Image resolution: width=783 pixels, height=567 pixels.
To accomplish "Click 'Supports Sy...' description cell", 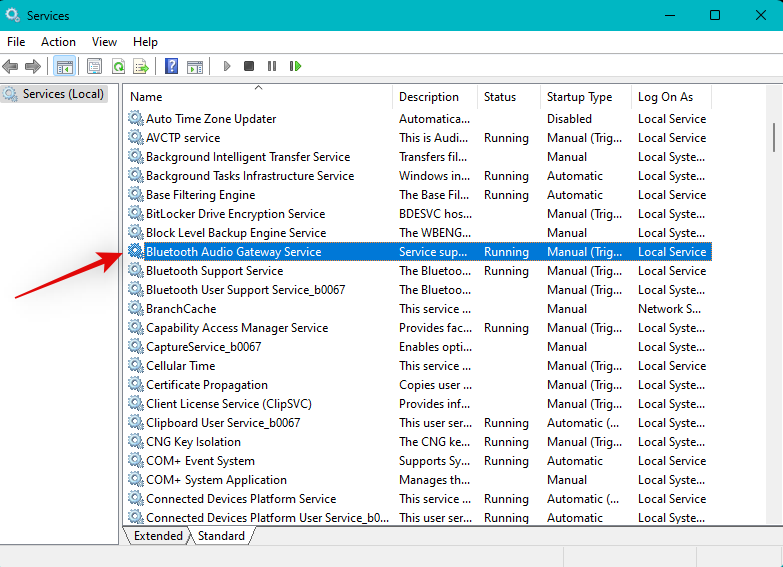I will (x=434, y=461).
